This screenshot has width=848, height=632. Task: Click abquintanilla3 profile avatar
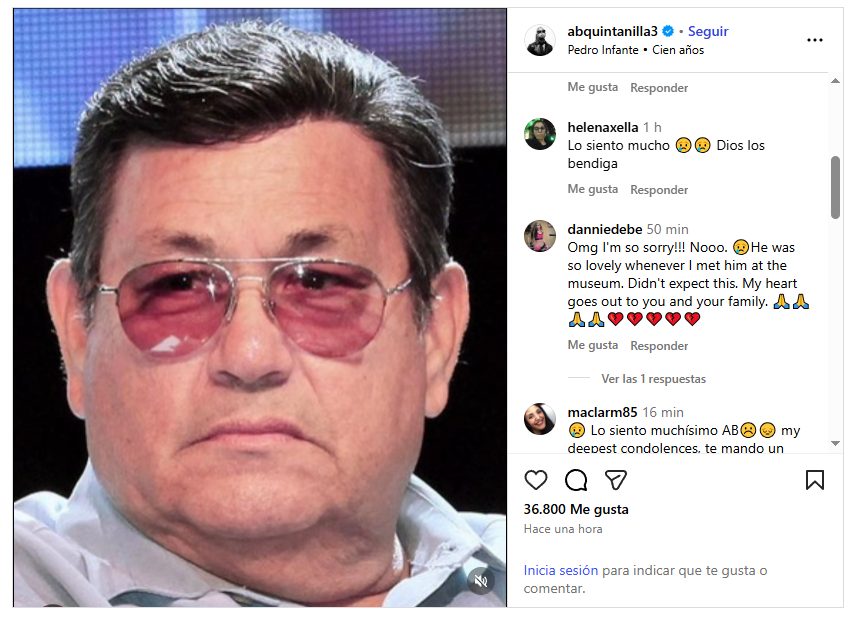pos(540,40)
